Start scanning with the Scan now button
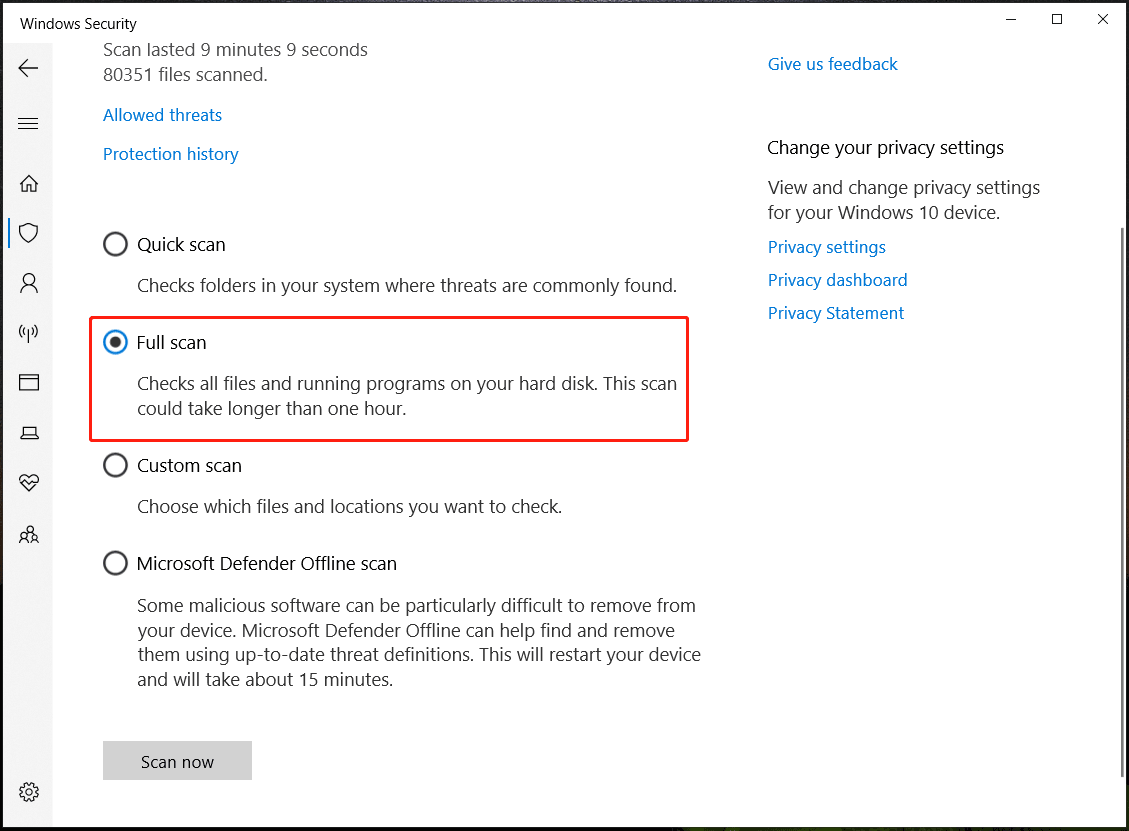This screenshot has height=831, width=1129. (x=177, y=761)
